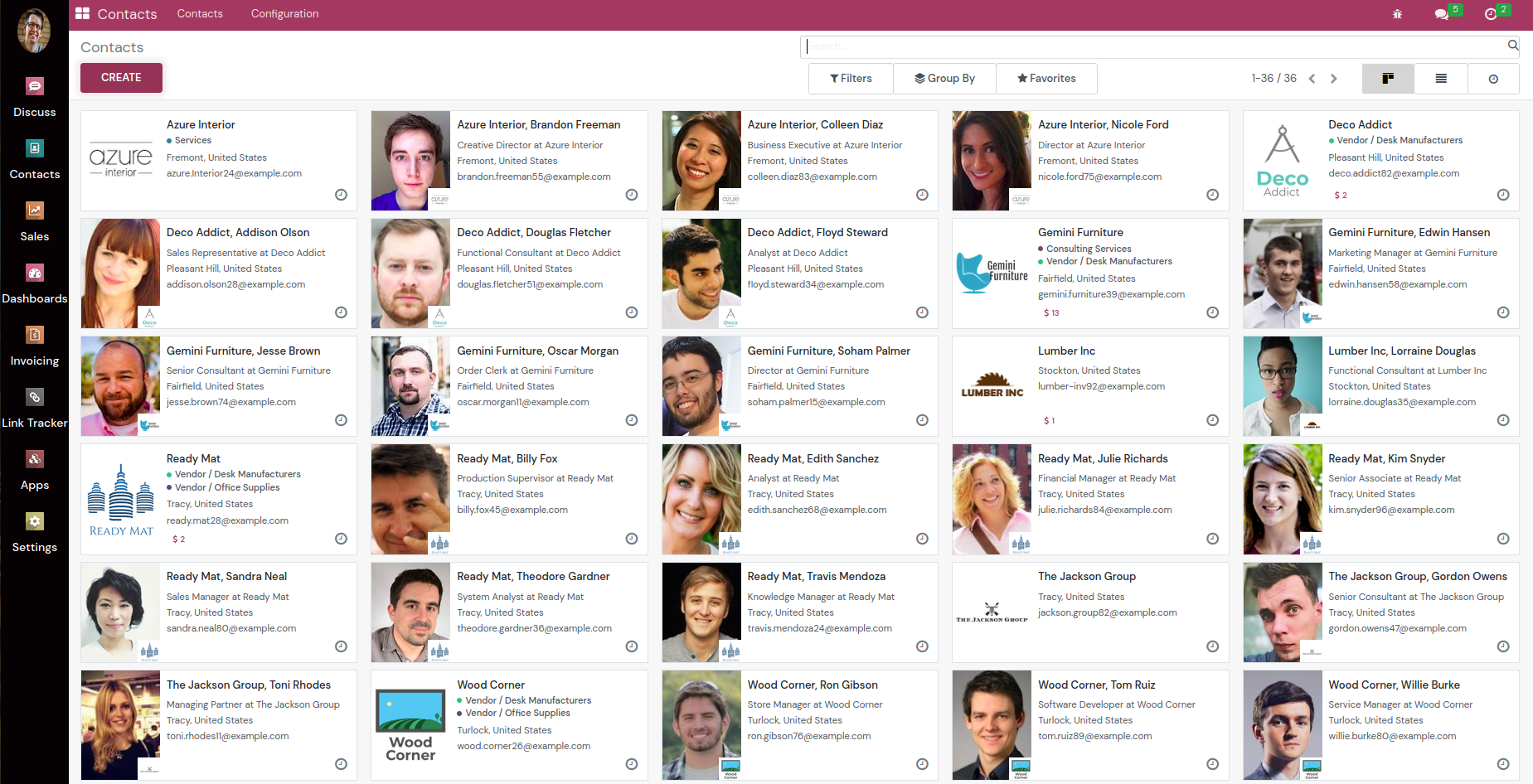Open Wood Corner, Ron Gibson card title
1533x784 pixels.
(x=813, y=685)
